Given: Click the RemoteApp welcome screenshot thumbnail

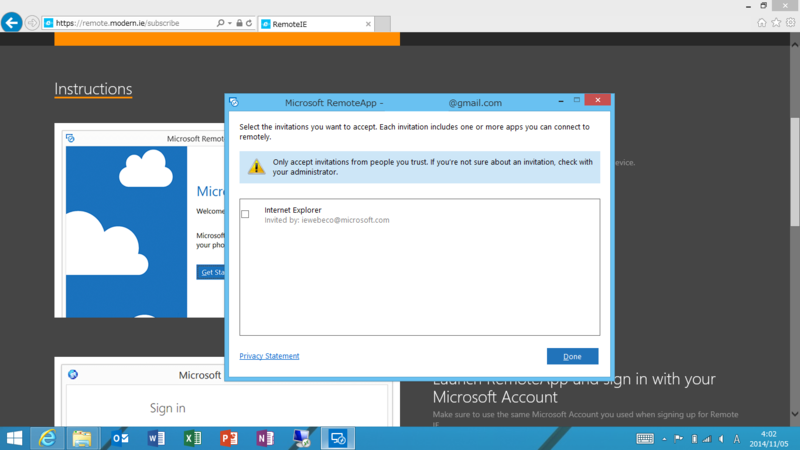Looking at the screenshot, I should pyautogui.click(x=139, y=220).
